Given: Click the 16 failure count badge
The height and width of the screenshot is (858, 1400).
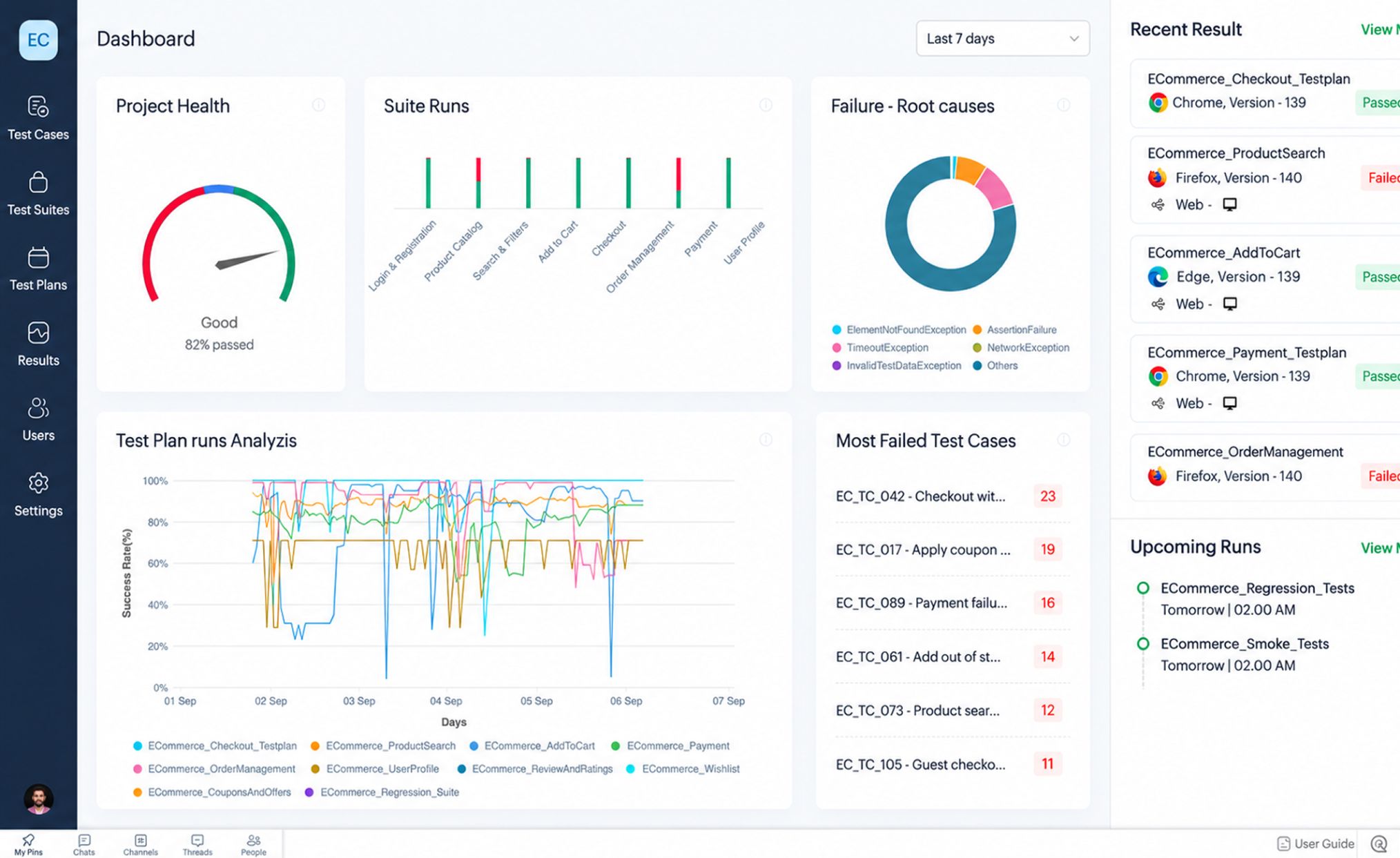Looking at the screenshot, I should pos(1047,603).
